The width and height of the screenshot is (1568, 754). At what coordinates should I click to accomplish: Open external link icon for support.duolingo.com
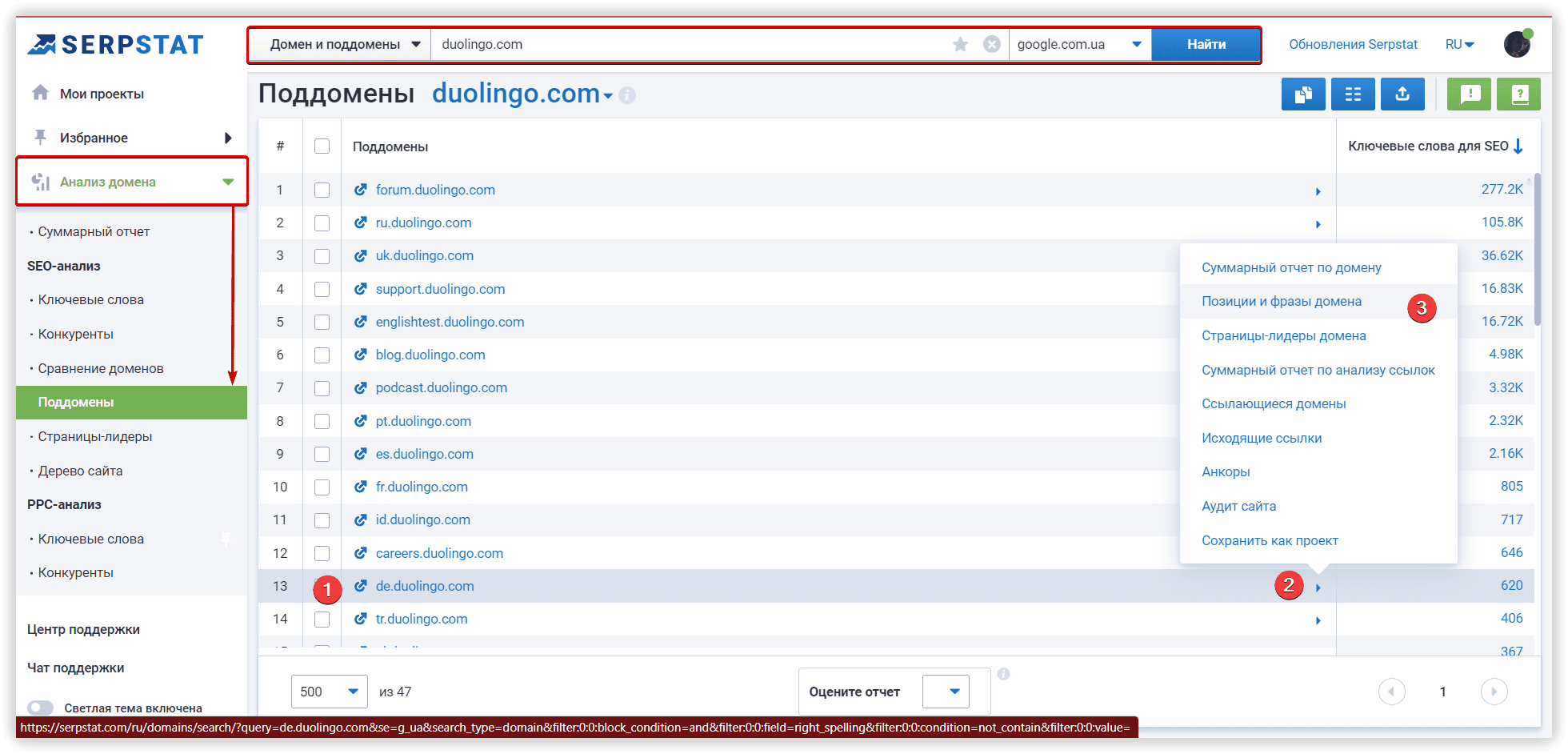[361, 289]
